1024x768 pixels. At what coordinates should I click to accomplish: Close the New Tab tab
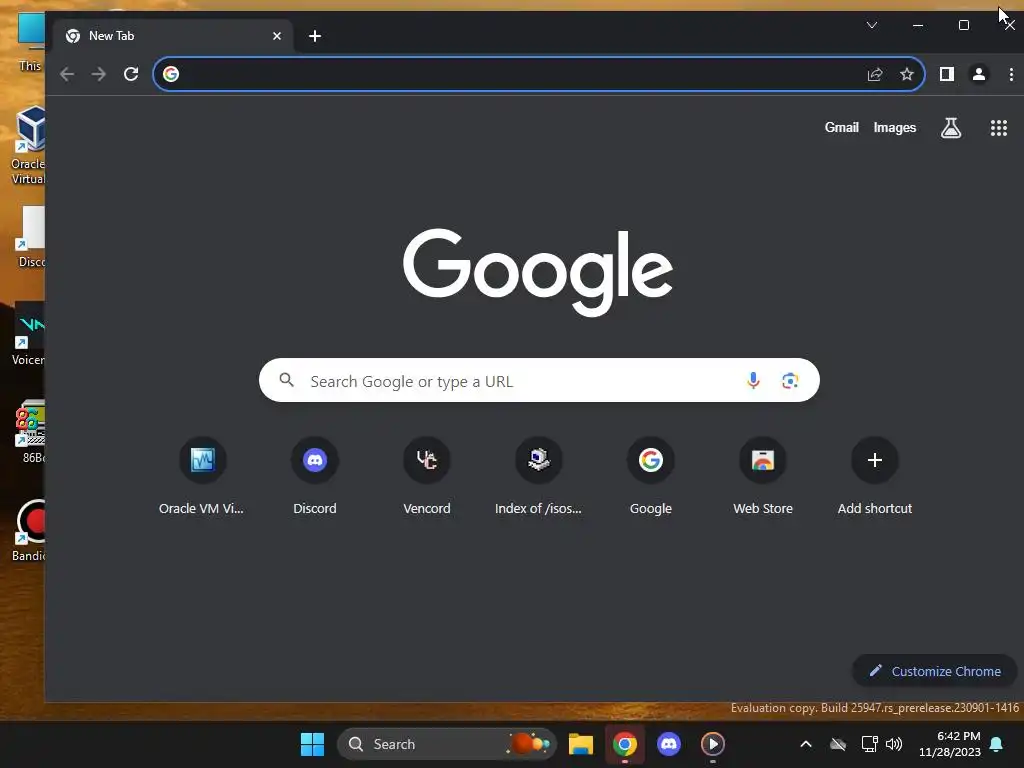(277, 36)
